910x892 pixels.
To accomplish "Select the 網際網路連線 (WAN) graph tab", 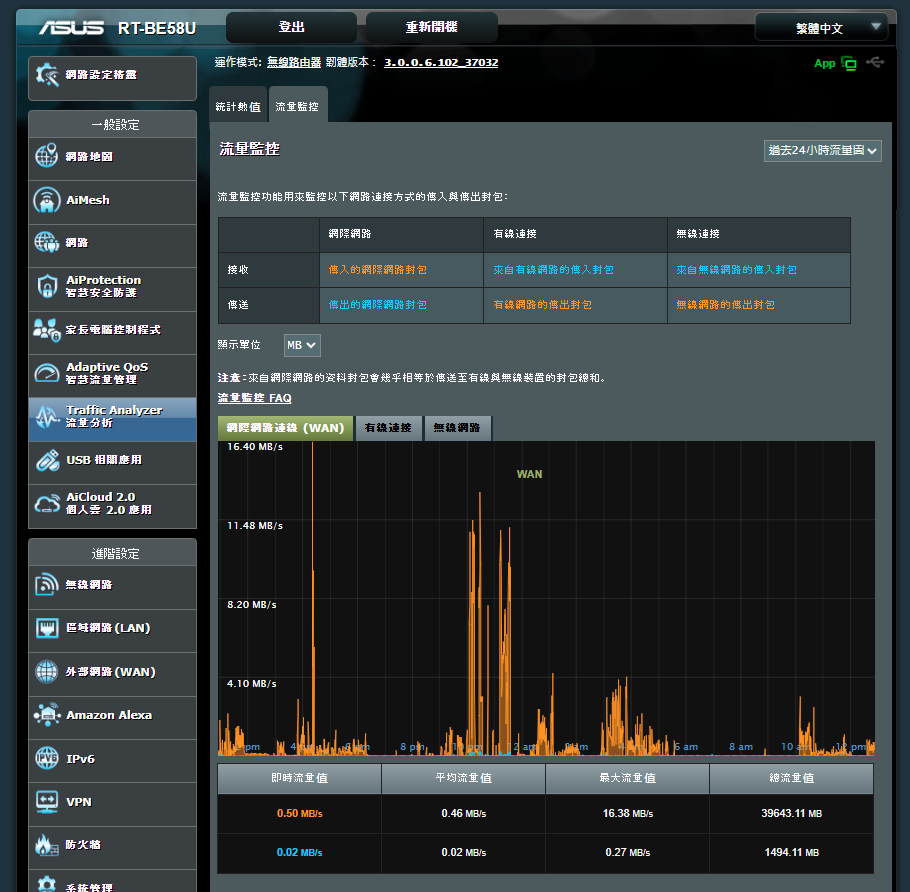I will [x=285, y=428].
